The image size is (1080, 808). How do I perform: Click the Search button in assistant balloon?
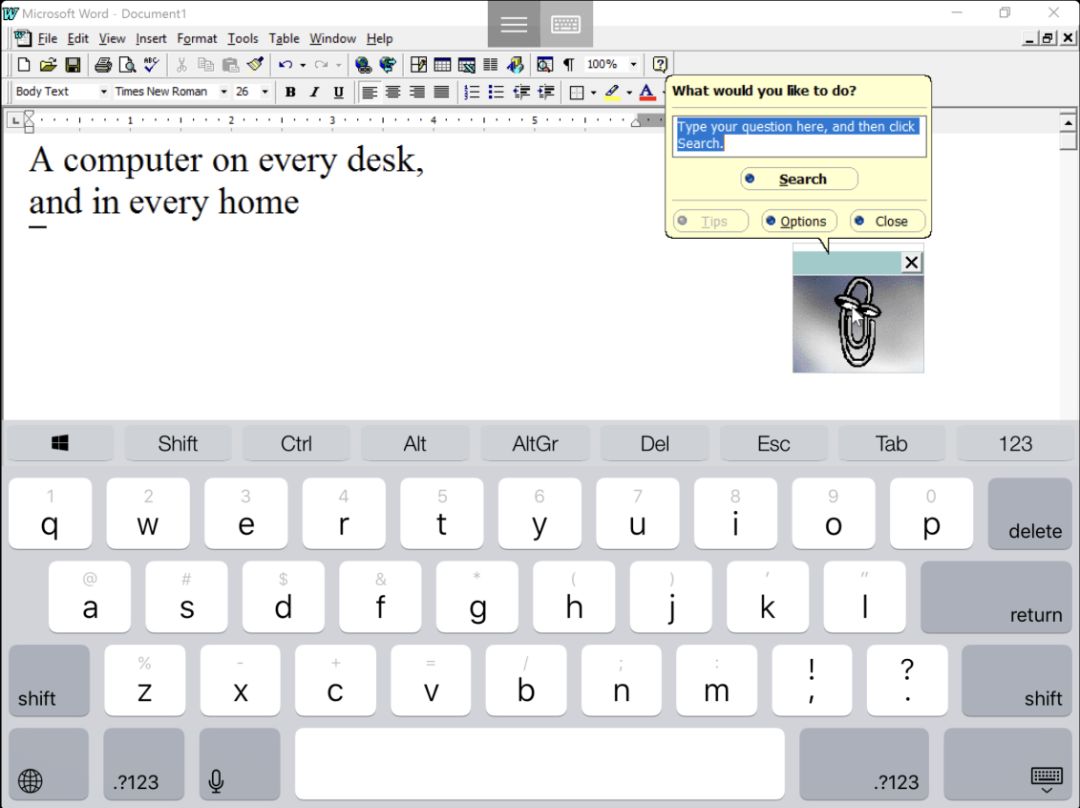[x=799, y=179]
